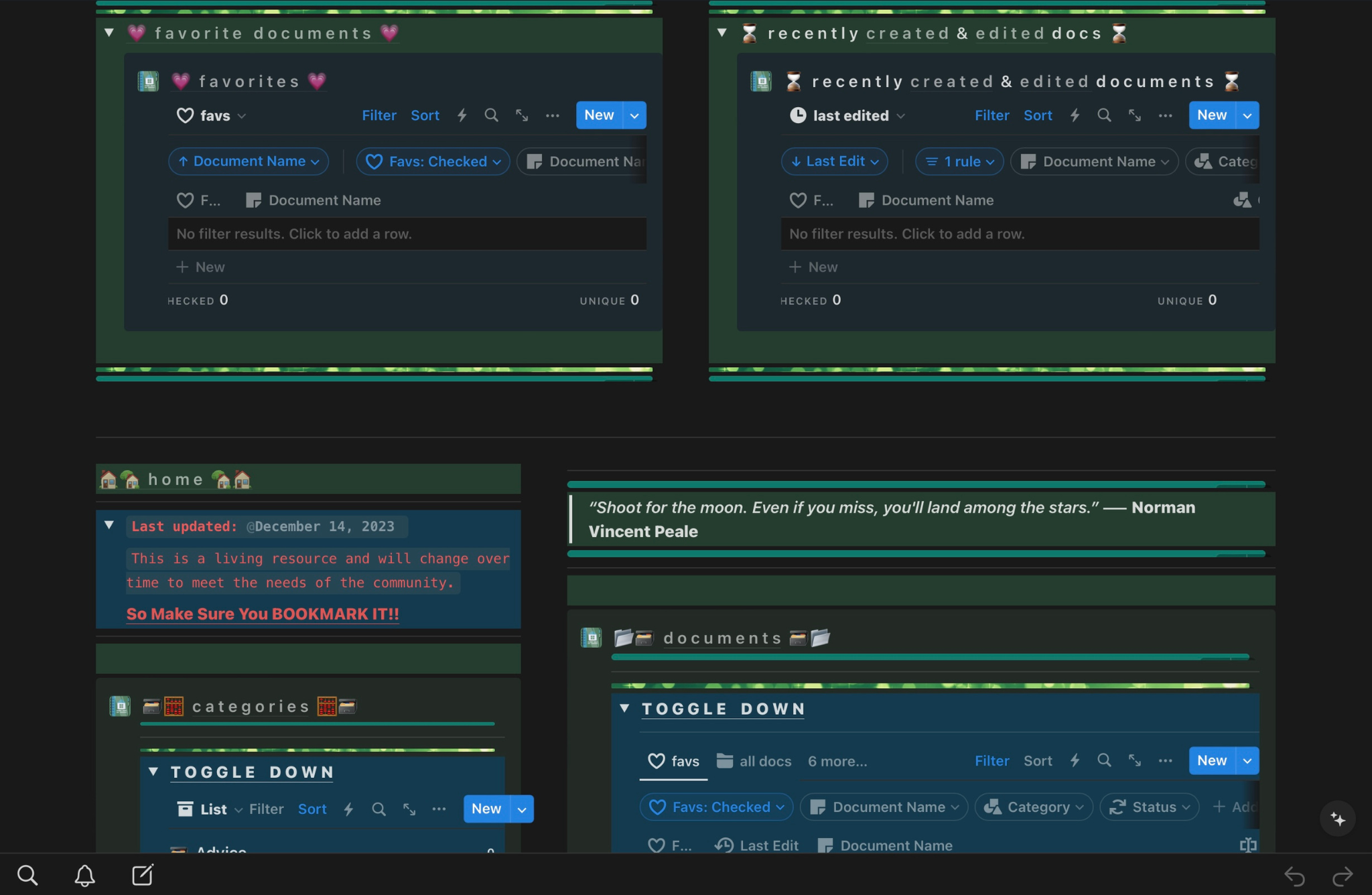Expand favorites database to full page
Image resolution: width=1372 pixels, height=895 pixels.
(x=522, y=115)
